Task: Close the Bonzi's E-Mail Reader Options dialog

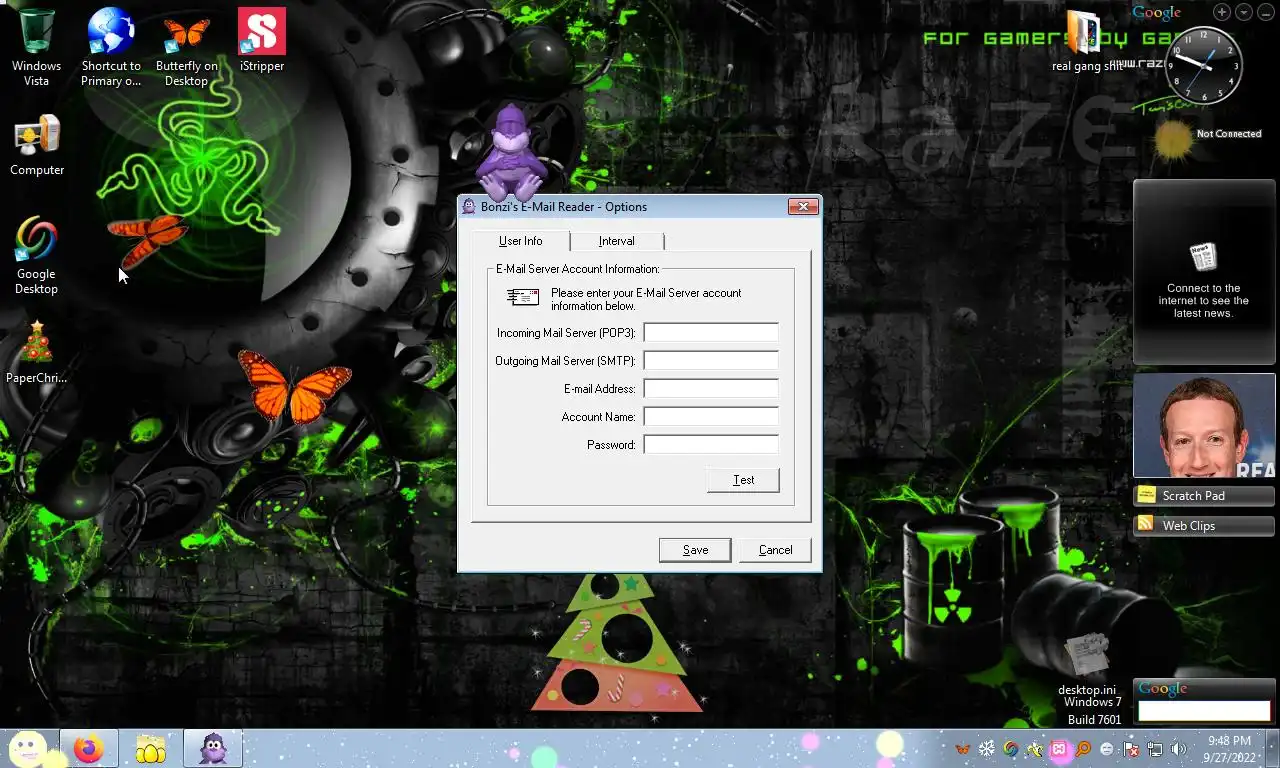Action: [803, 206]
